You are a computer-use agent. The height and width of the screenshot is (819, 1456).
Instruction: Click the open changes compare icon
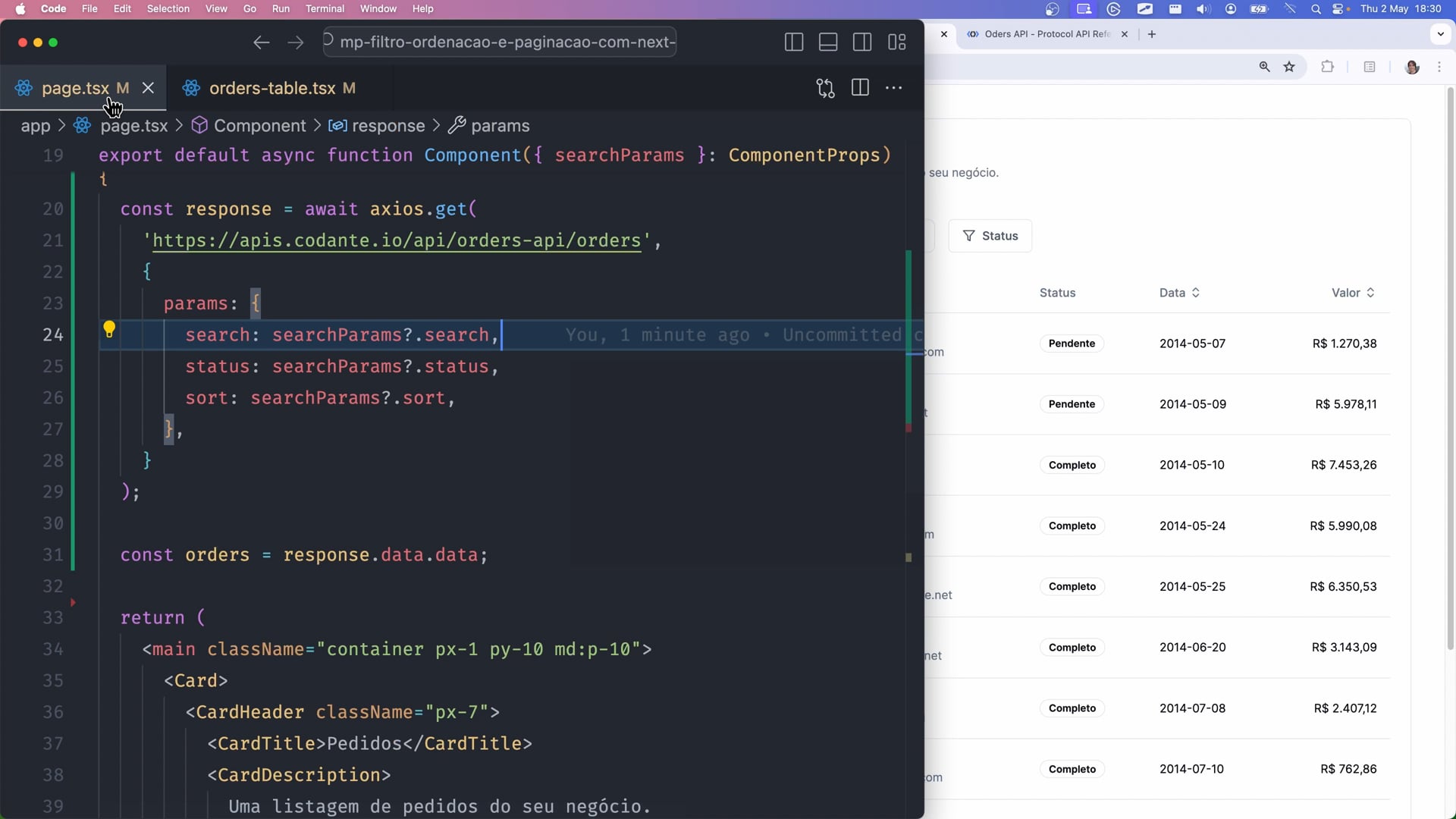pyautogui.click(x=825, y=88)
